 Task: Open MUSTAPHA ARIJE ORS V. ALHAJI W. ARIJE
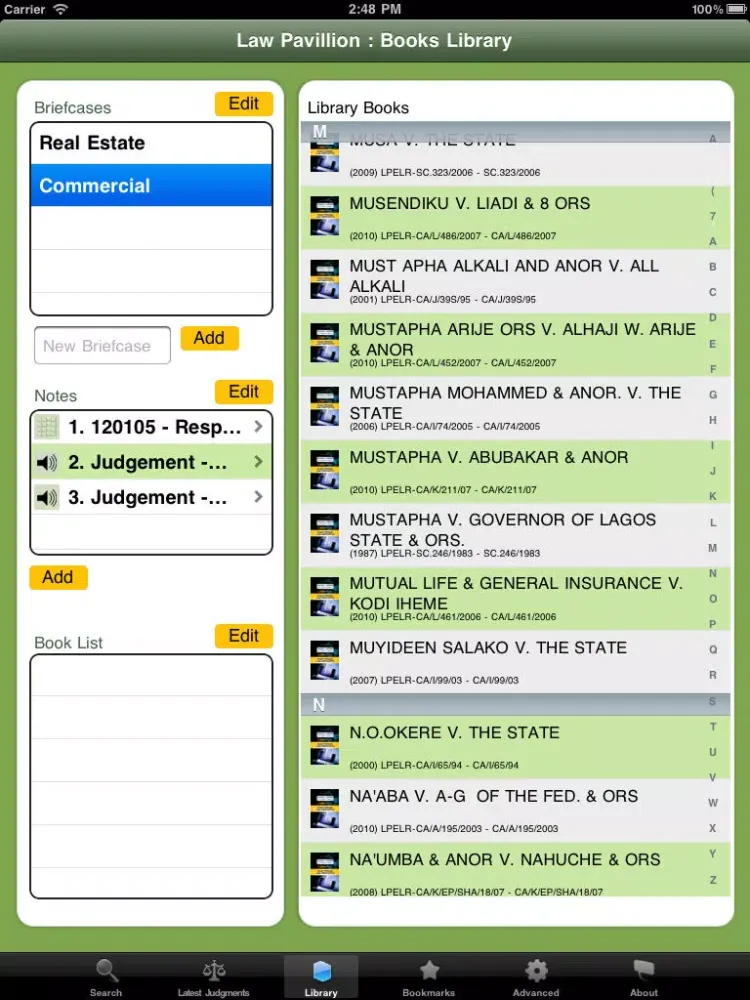[514, 344]
